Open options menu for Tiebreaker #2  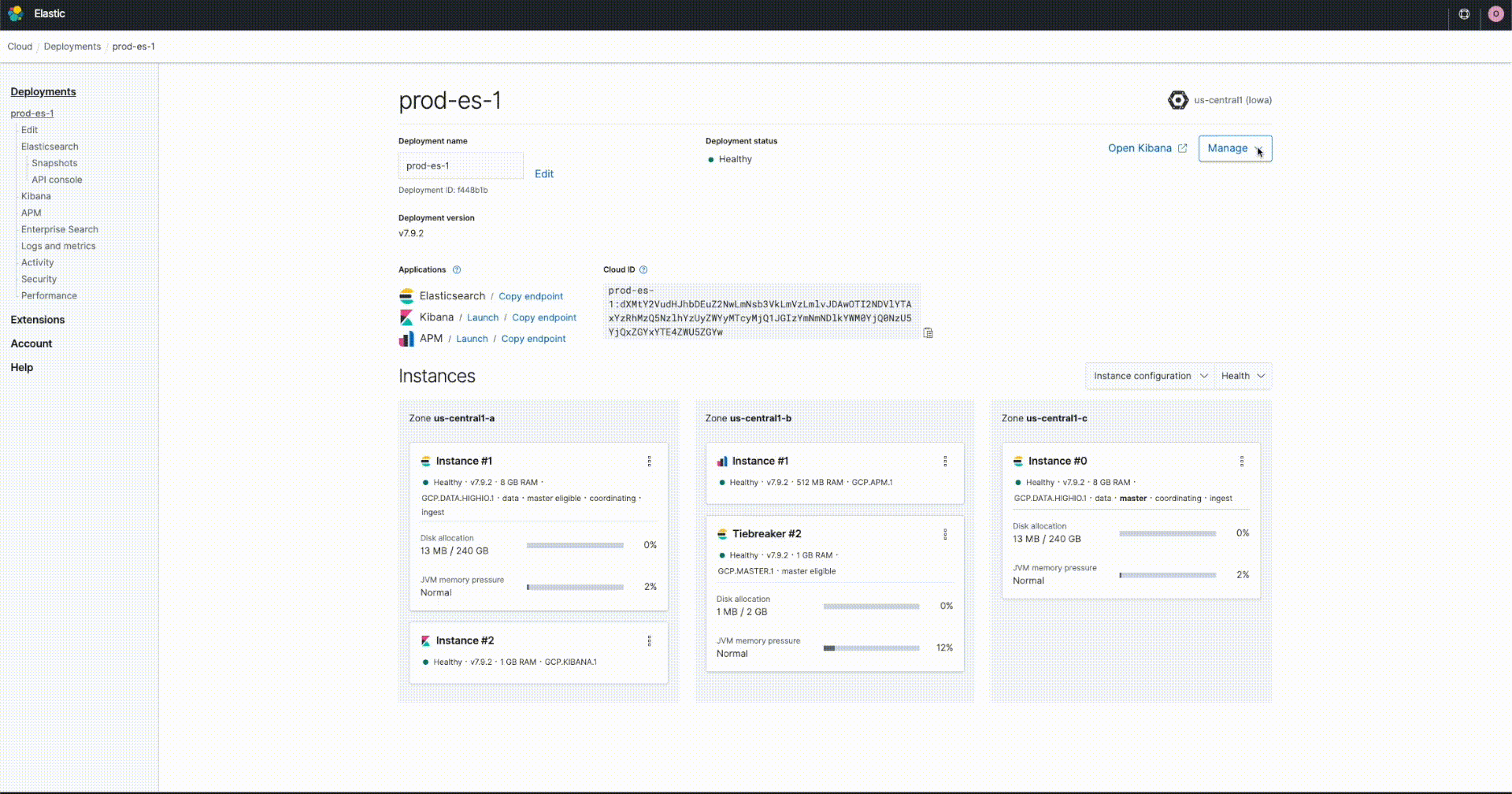946,534
